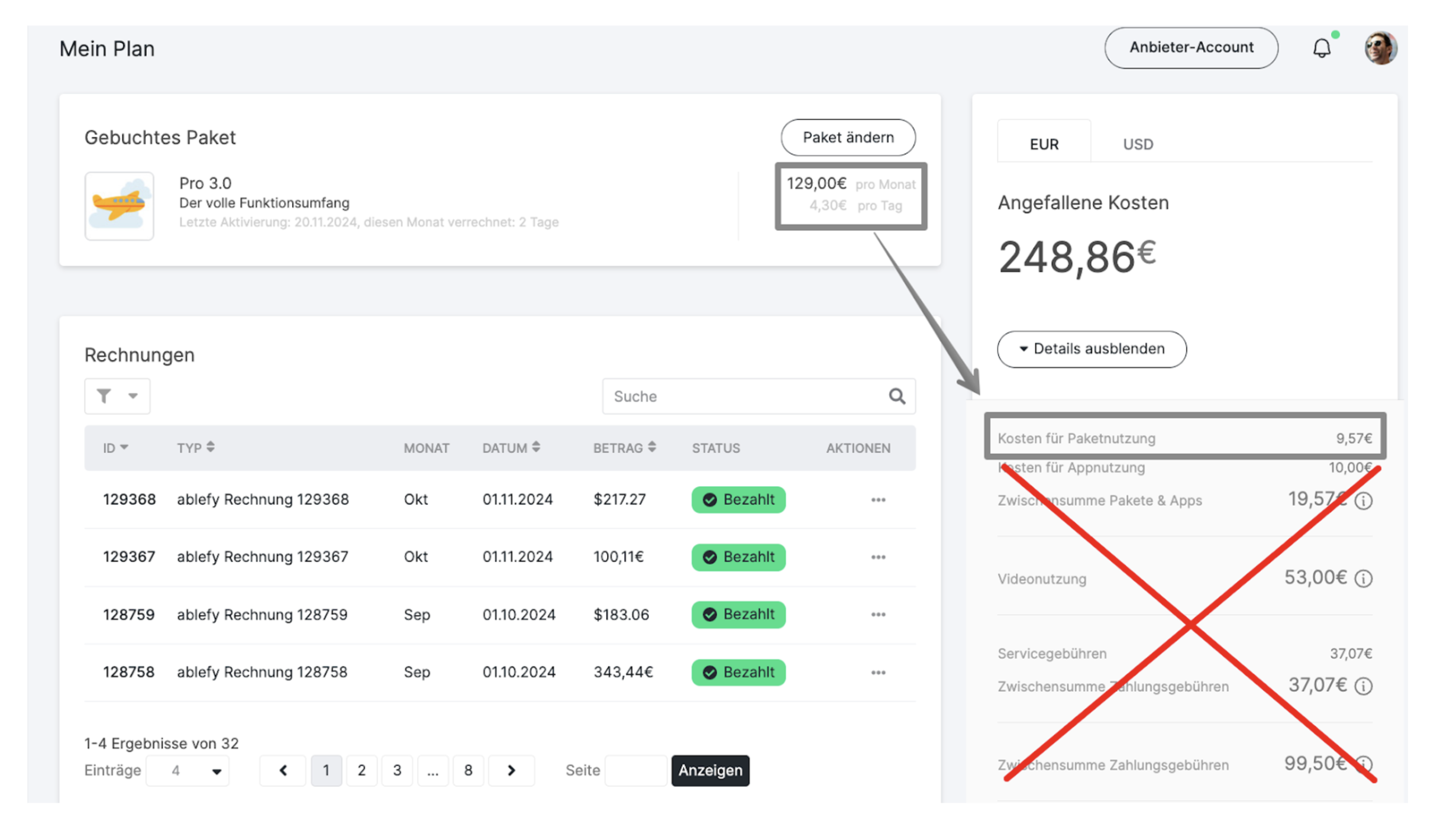Select the Pro 3.0 airplane thumbnail
Viewport: 1440px width, 840px height.
(x=120, y=206)
